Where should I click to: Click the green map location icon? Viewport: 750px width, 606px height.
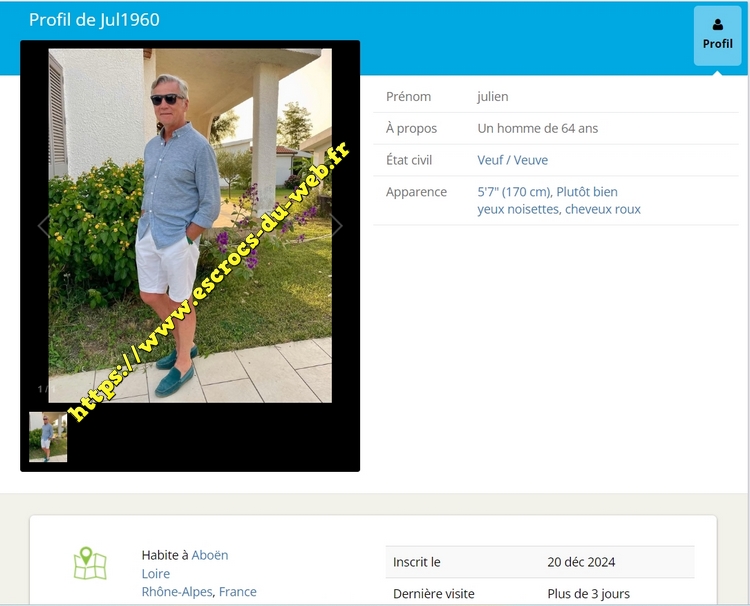(x=90, y=563)
